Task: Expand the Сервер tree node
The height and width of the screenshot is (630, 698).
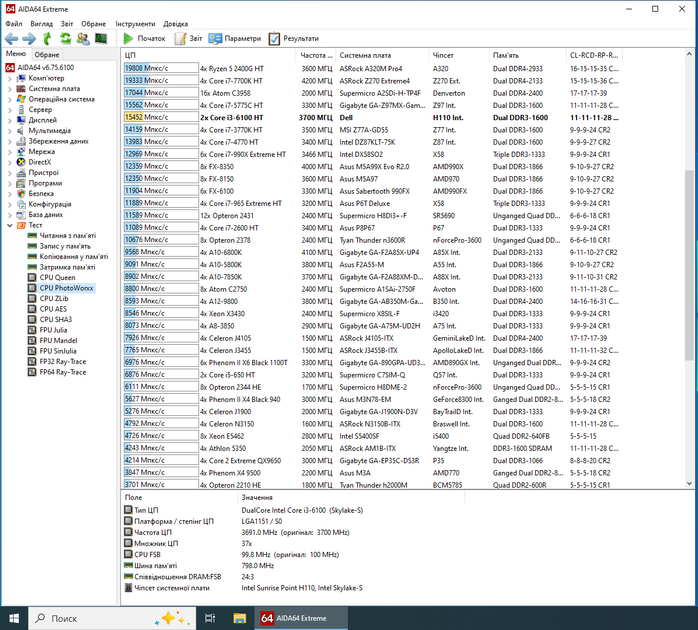Action: (10, 110)
